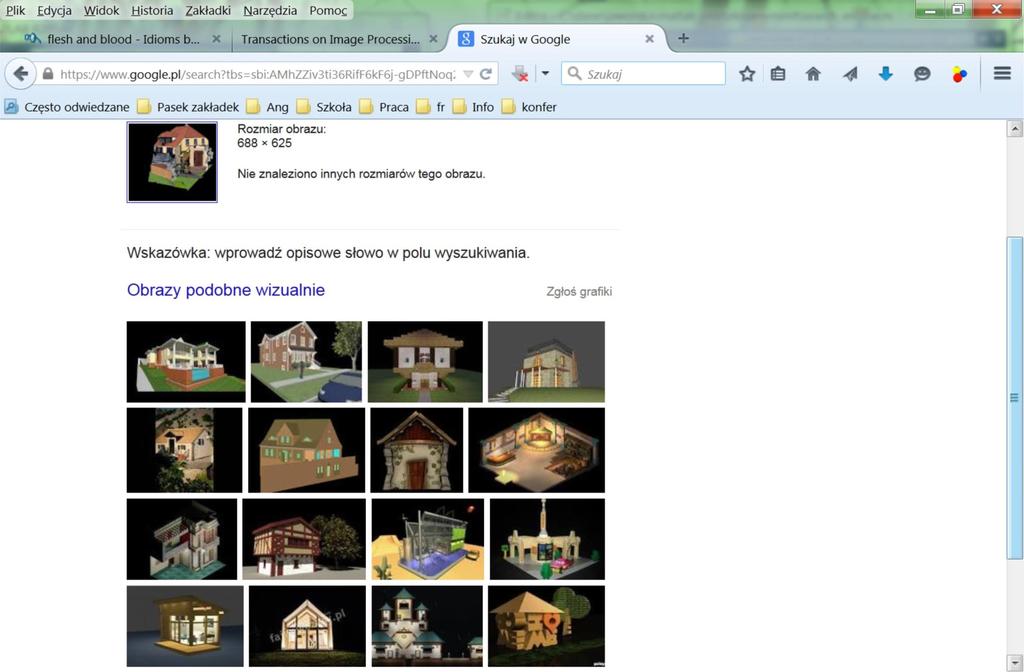Expand the dropdown arrow beside blocked download icon
Screen dimensions: 1024x672
[x=545, y=74]
